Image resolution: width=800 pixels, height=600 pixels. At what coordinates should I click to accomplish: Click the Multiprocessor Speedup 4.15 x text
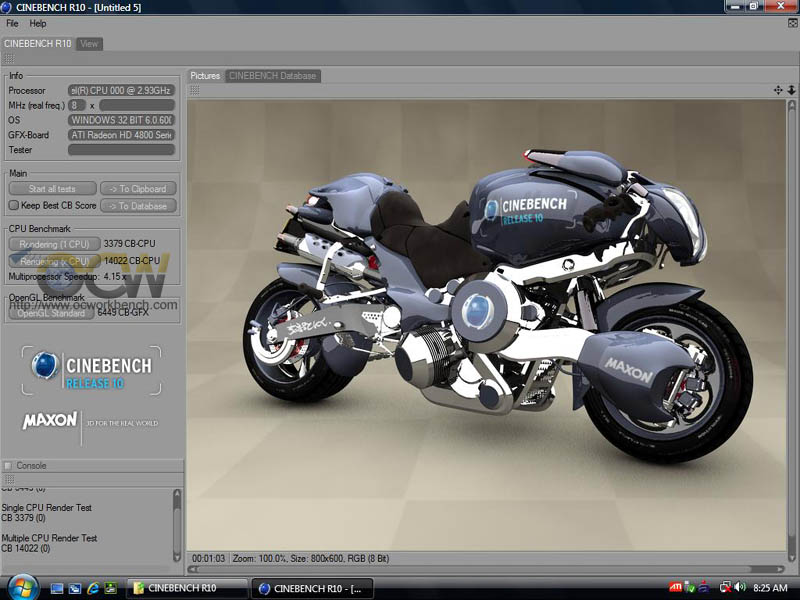[x=67, y=277]
